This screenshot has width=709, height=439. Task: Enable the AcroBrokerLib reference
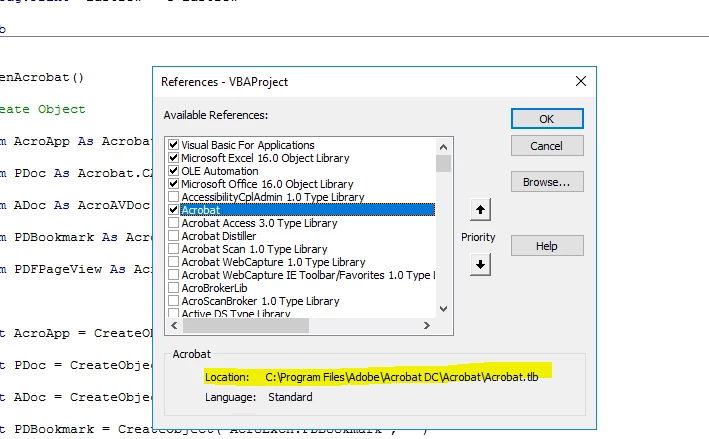point(173,288)
